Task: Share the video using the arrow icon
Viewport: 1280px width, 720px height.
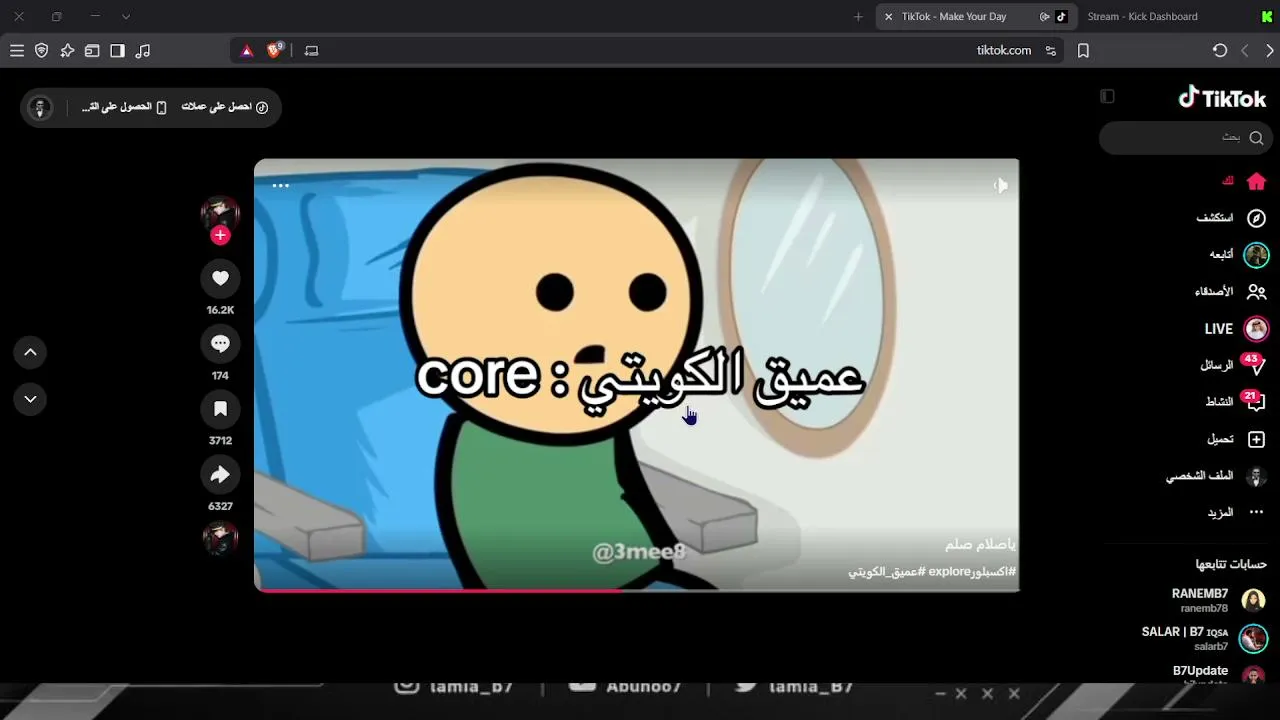Action: (x=220, y=475)
